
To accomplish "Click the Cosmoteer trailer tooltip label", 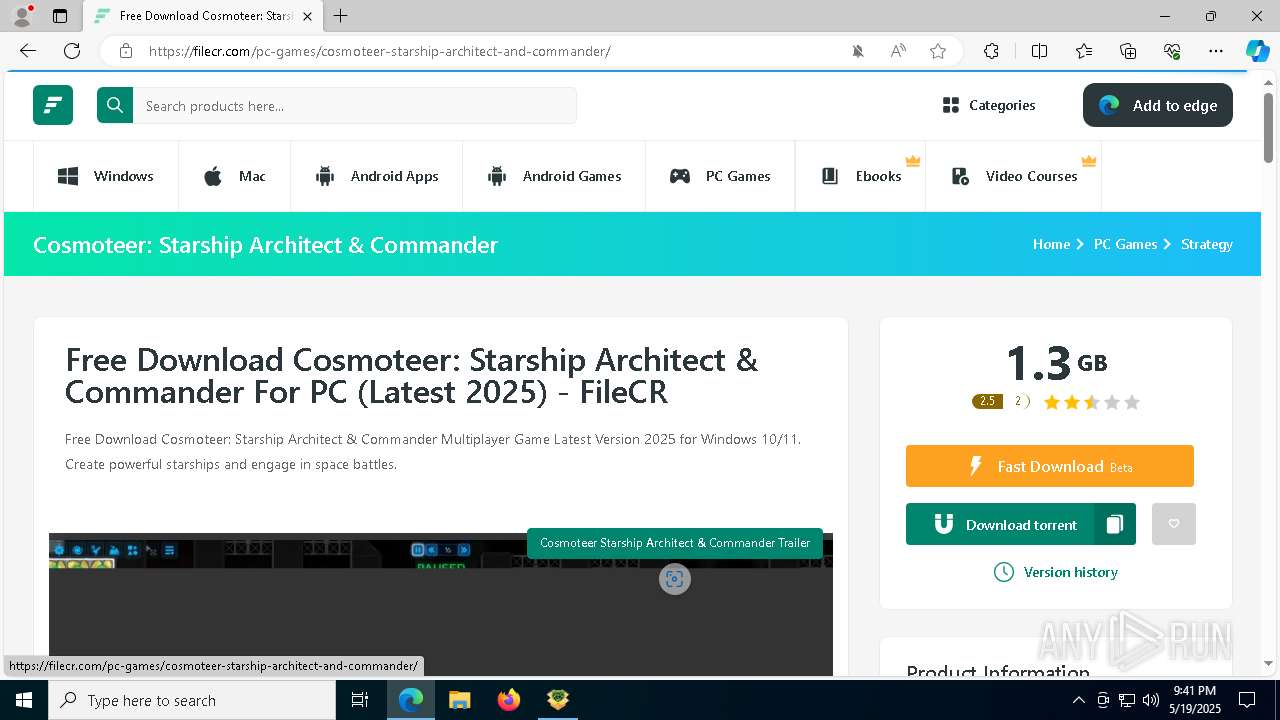I will pos(675,543).
